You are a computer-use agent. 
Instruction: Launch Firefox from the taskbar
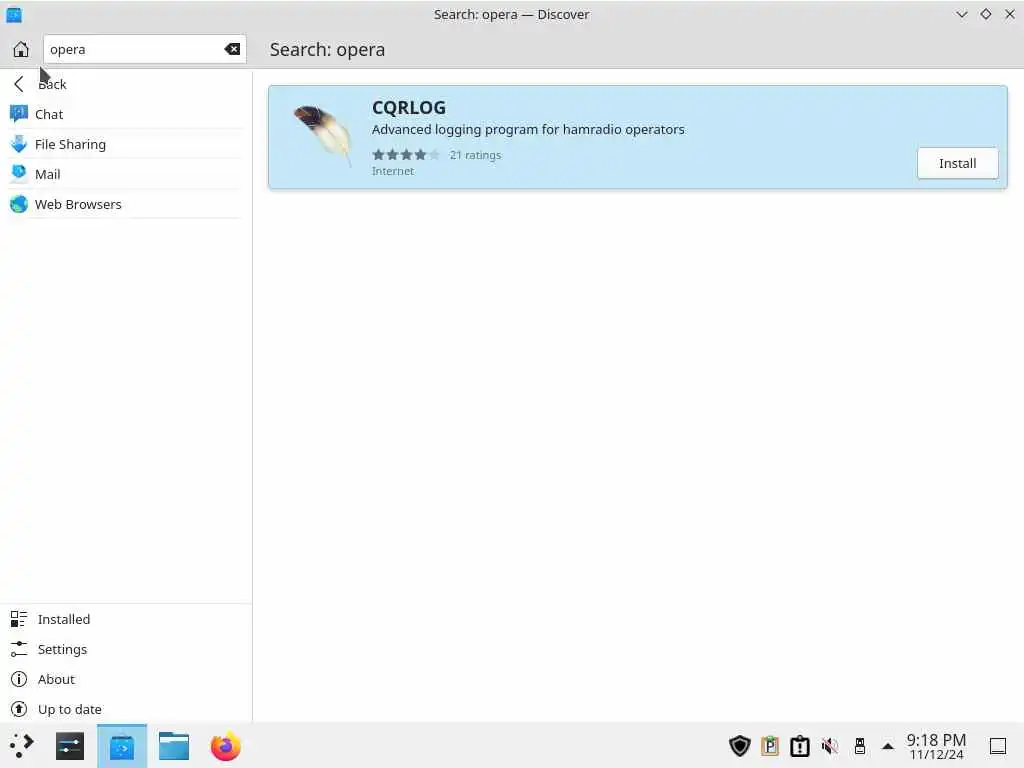pos(226,746)
